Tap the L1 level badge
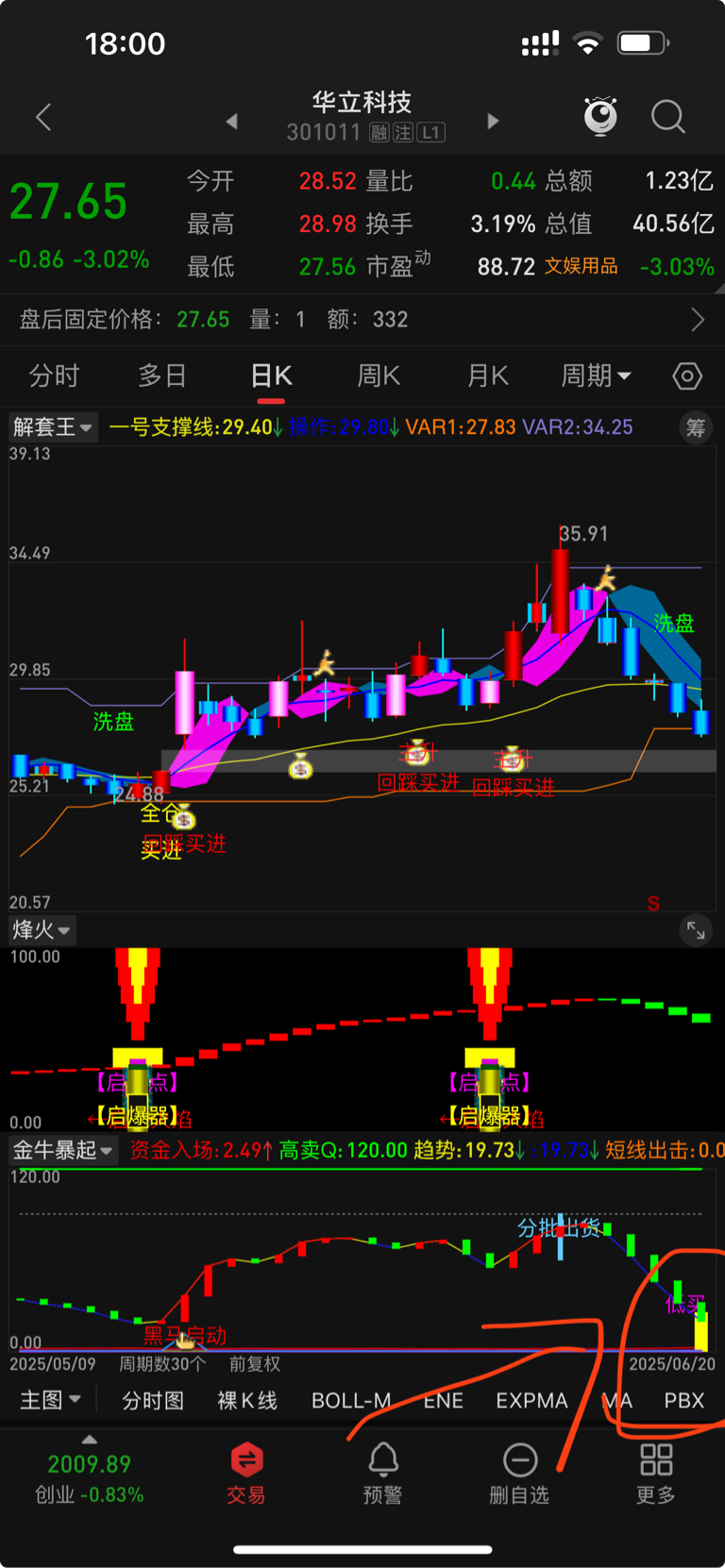The height and width of the screenshot is (1568, 725). click(x=430, y=133)
